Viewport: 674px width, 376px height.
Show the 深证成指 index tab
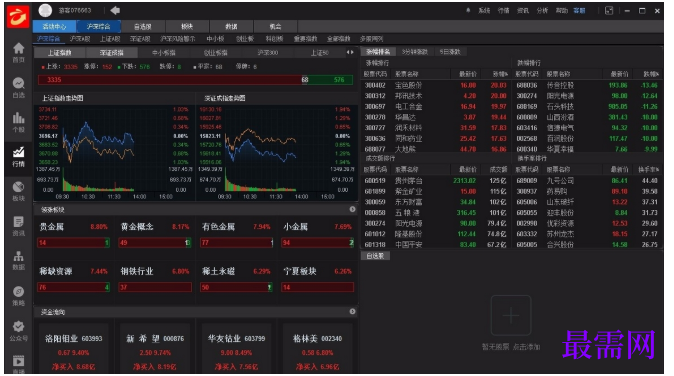coord(112,53)
